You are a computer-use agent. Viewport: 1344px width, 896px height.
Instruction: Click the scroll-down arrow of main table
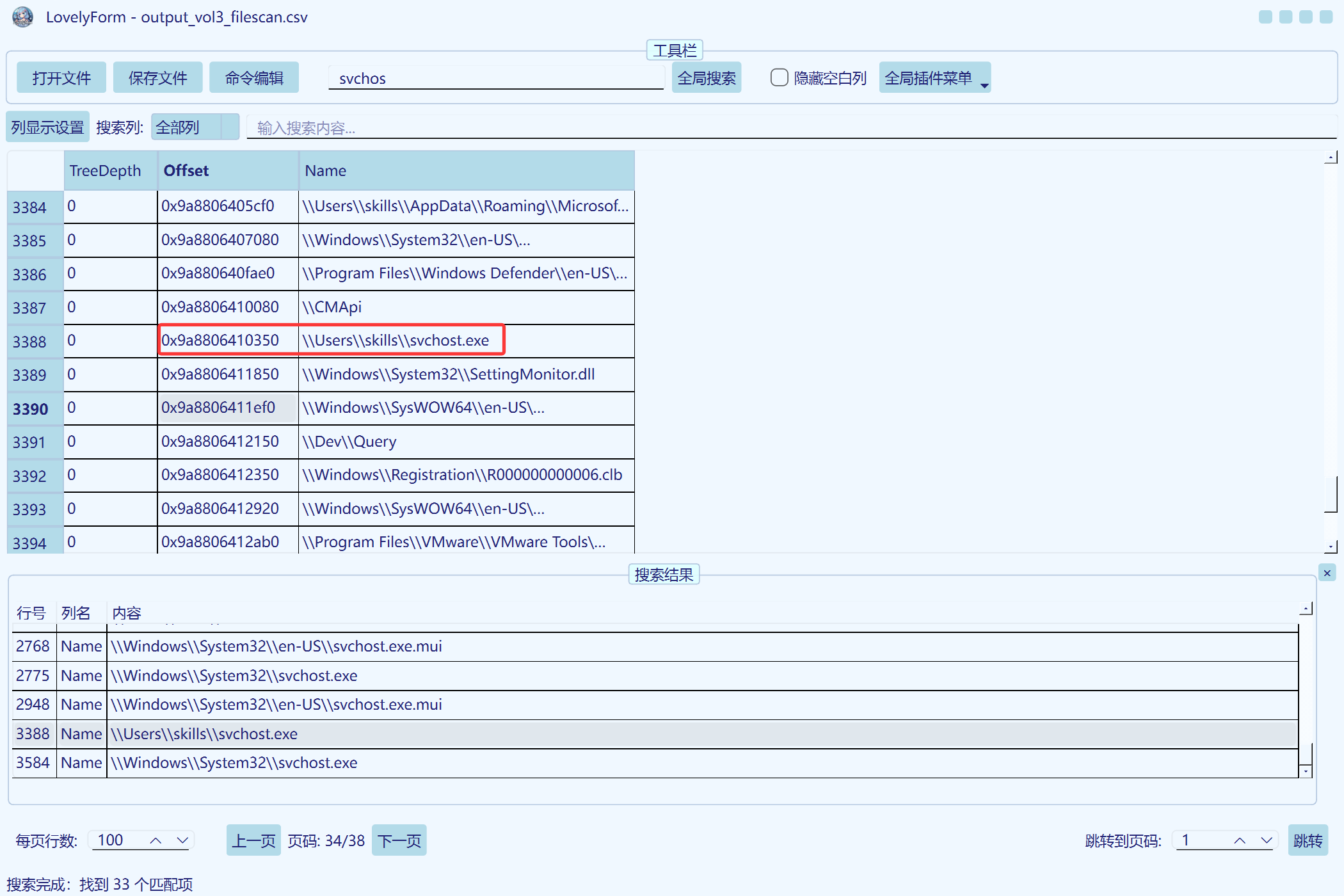pyautogui.click(x=1331, y=547)
